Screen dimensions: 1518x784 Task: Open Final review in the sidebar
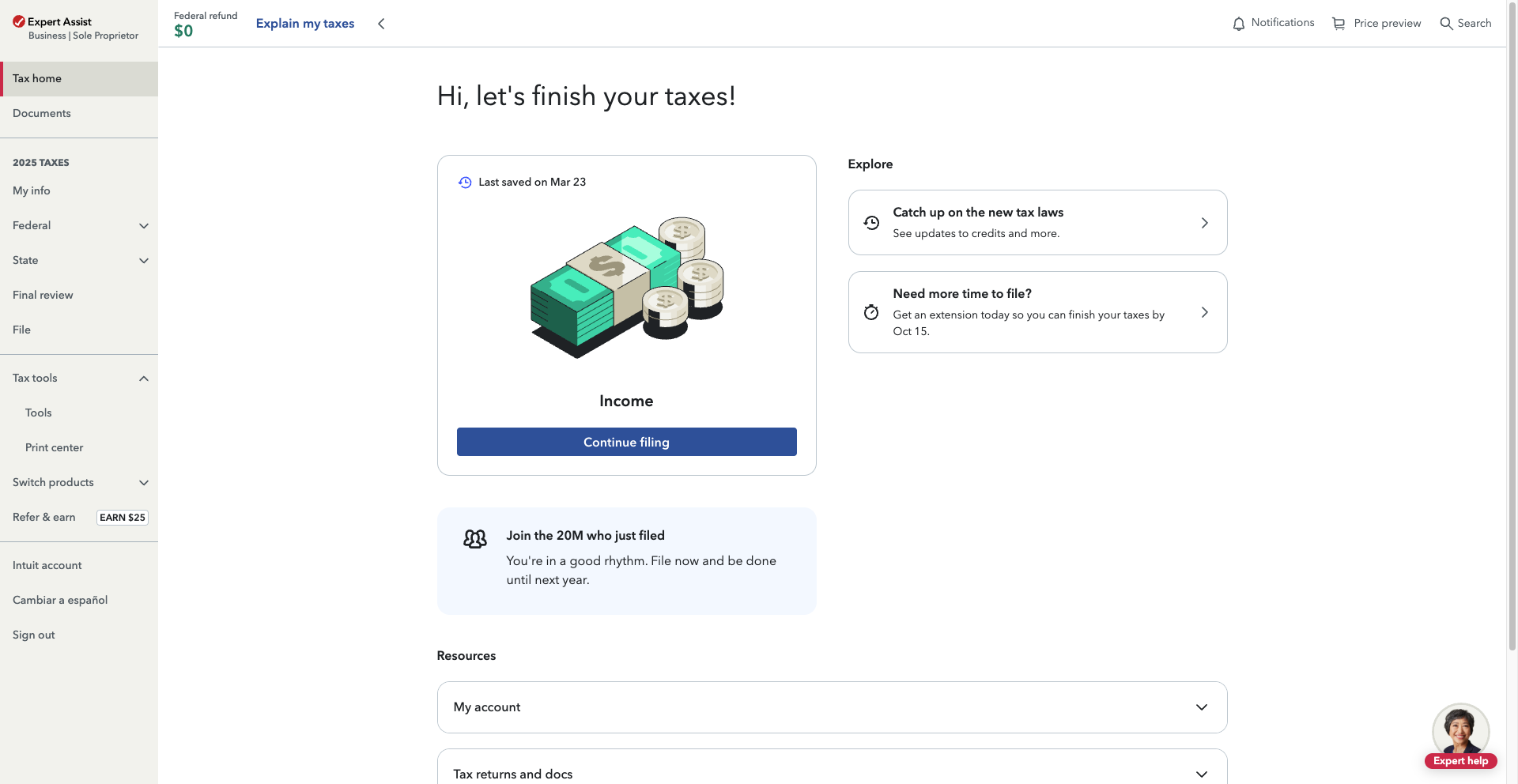click(x=43, y=295)
